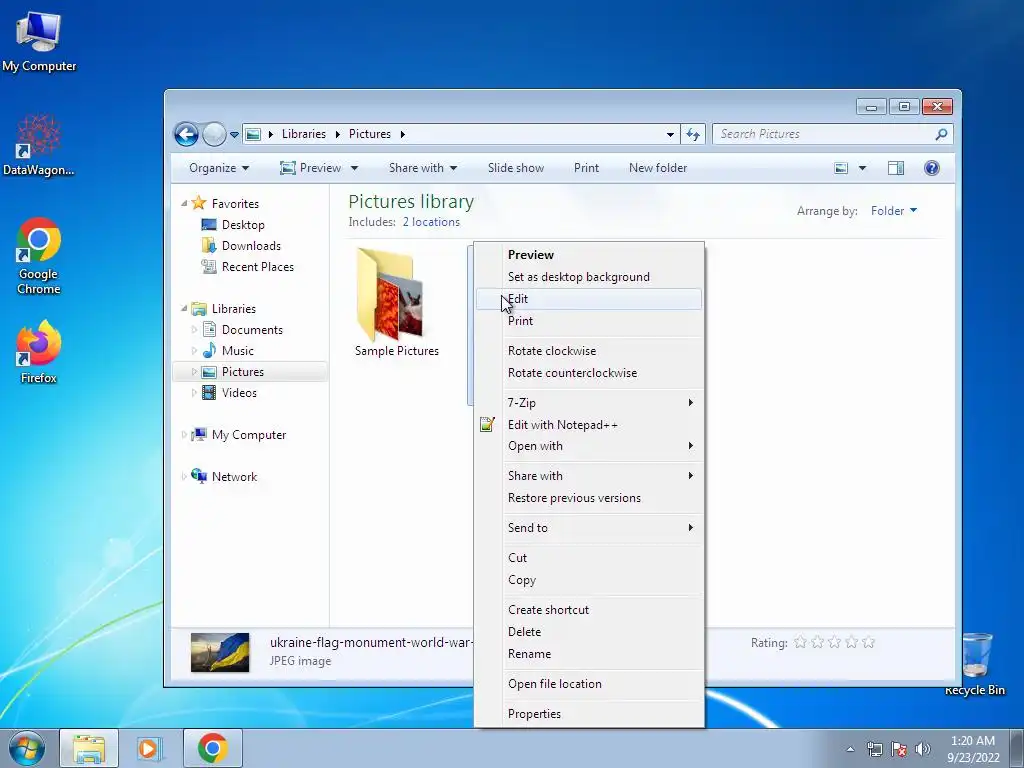Choose Copy in the context menu
This screenshot has width=1024, height=768.
pos(589,580)
